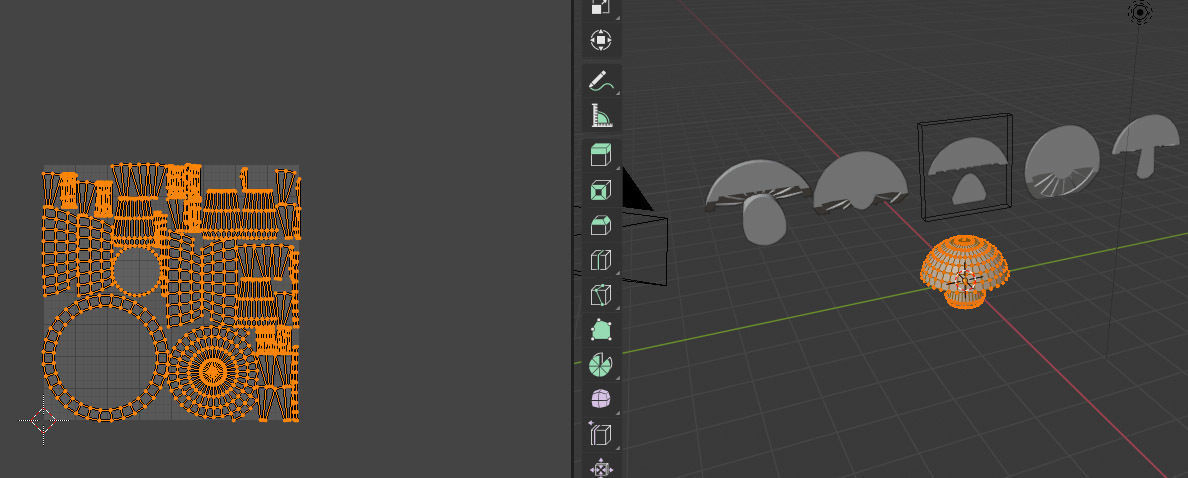Activate the Shrink/Fatten tool
This screenshot has width=1188, height=478.
coord(601,468)
